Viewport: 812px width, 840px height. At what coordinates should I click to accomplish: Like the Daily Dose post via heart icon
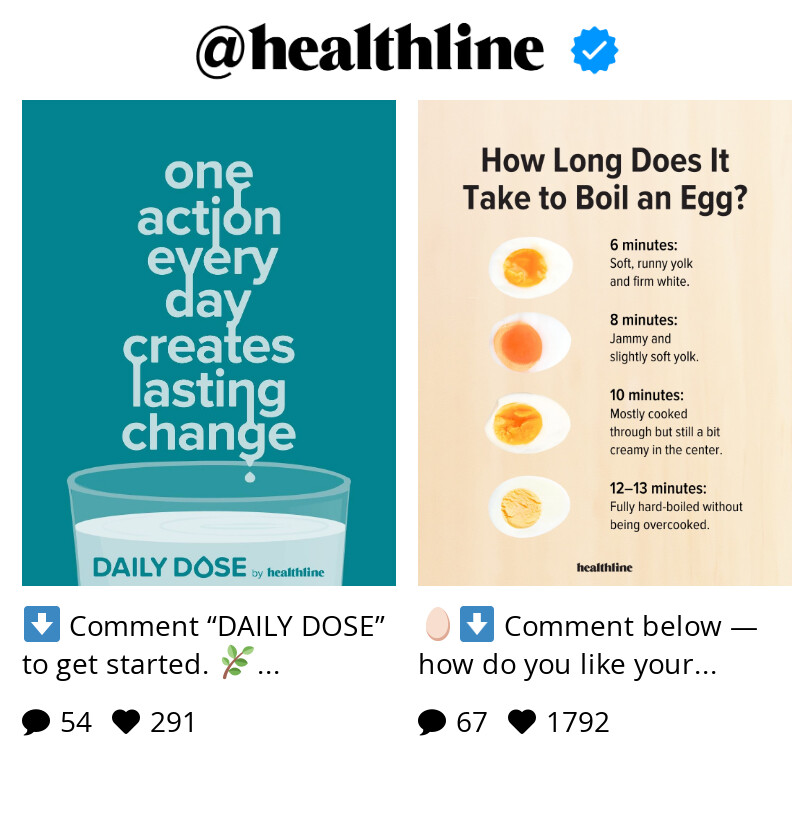(x=124, y=721)
